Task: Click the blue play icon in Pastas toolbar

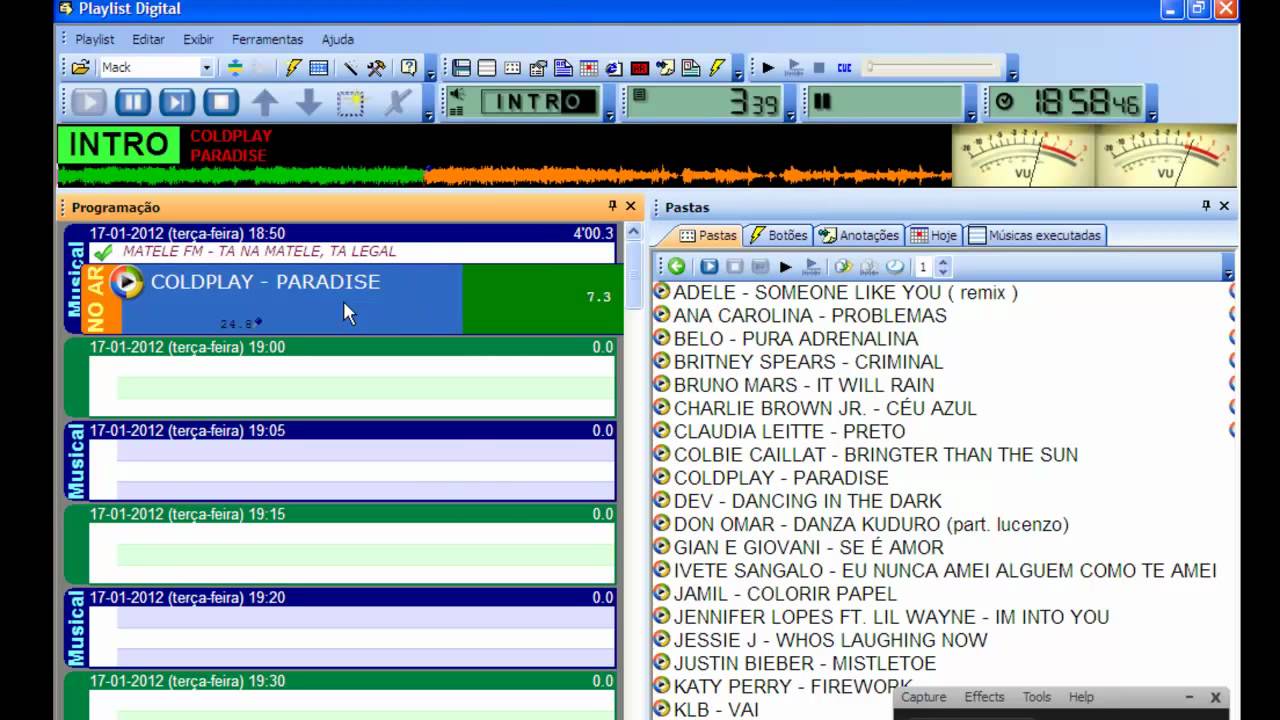Action: (x=709, y=267)
